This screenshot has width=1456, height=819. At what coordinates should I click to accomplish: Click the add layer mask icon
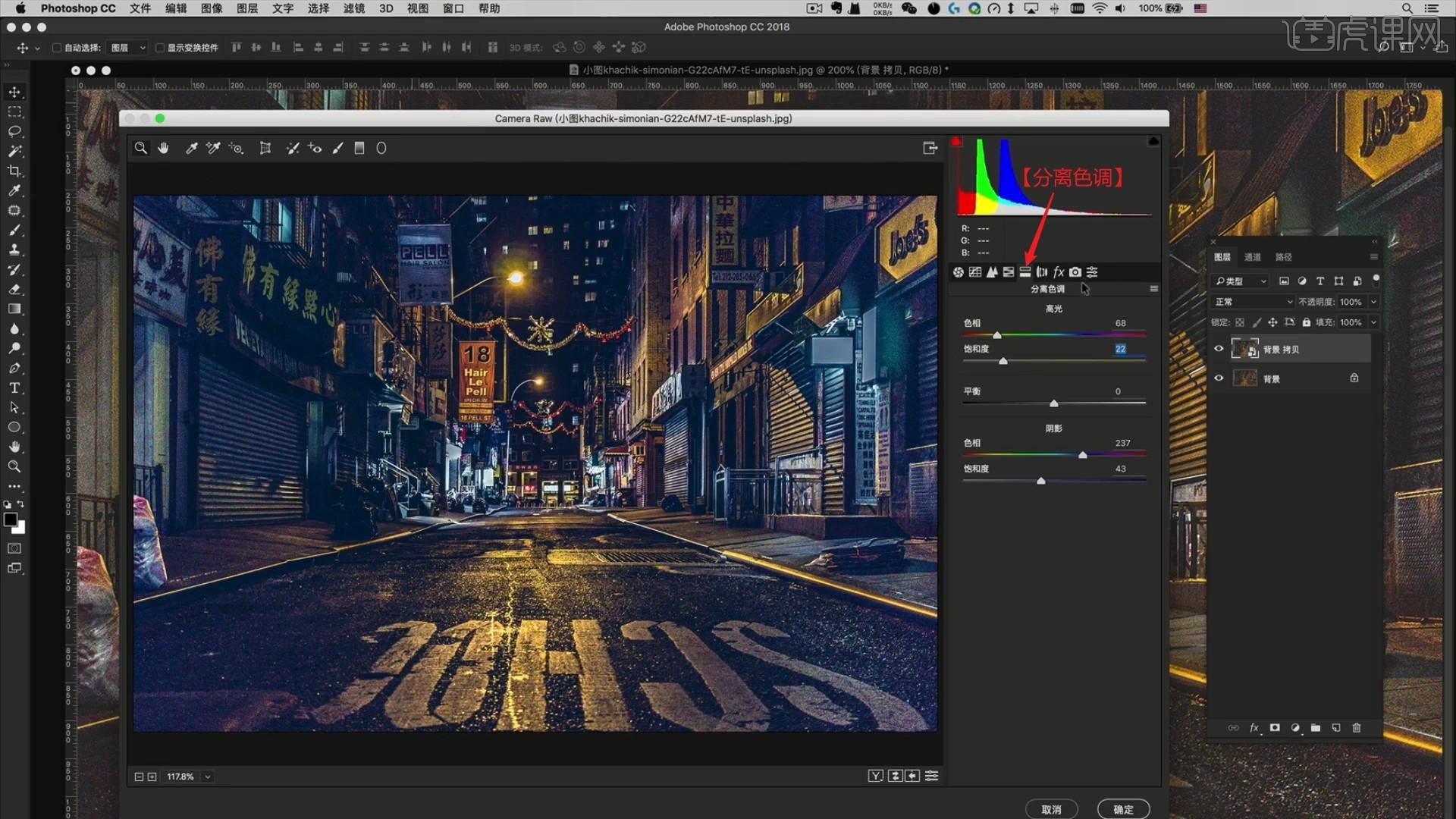pyautogui.click(x=1275, y=727)
